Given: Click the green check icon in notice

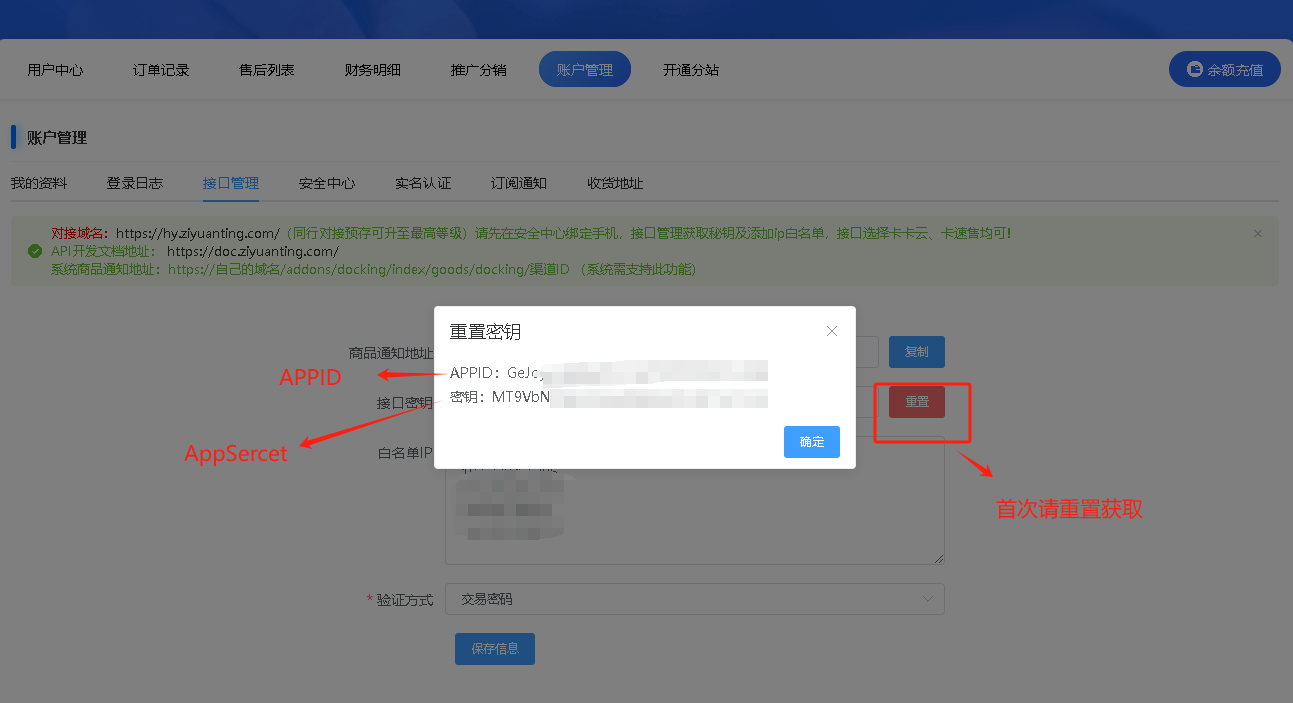Looking at the screenshot, I should coord(35,251).
